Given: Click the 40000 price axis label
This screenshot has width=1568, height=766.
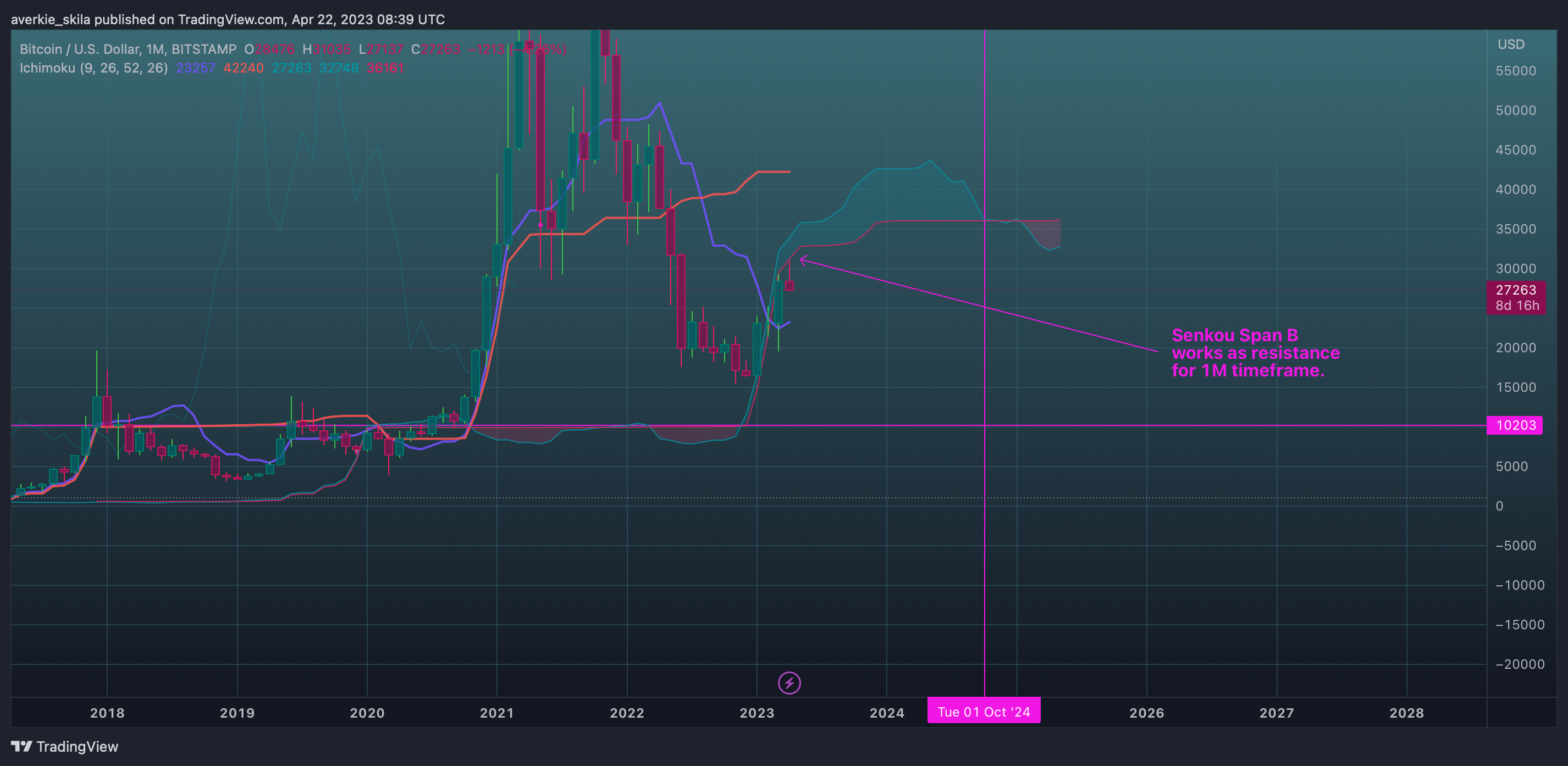Looking at the screenshot, I should (1516, 190).
